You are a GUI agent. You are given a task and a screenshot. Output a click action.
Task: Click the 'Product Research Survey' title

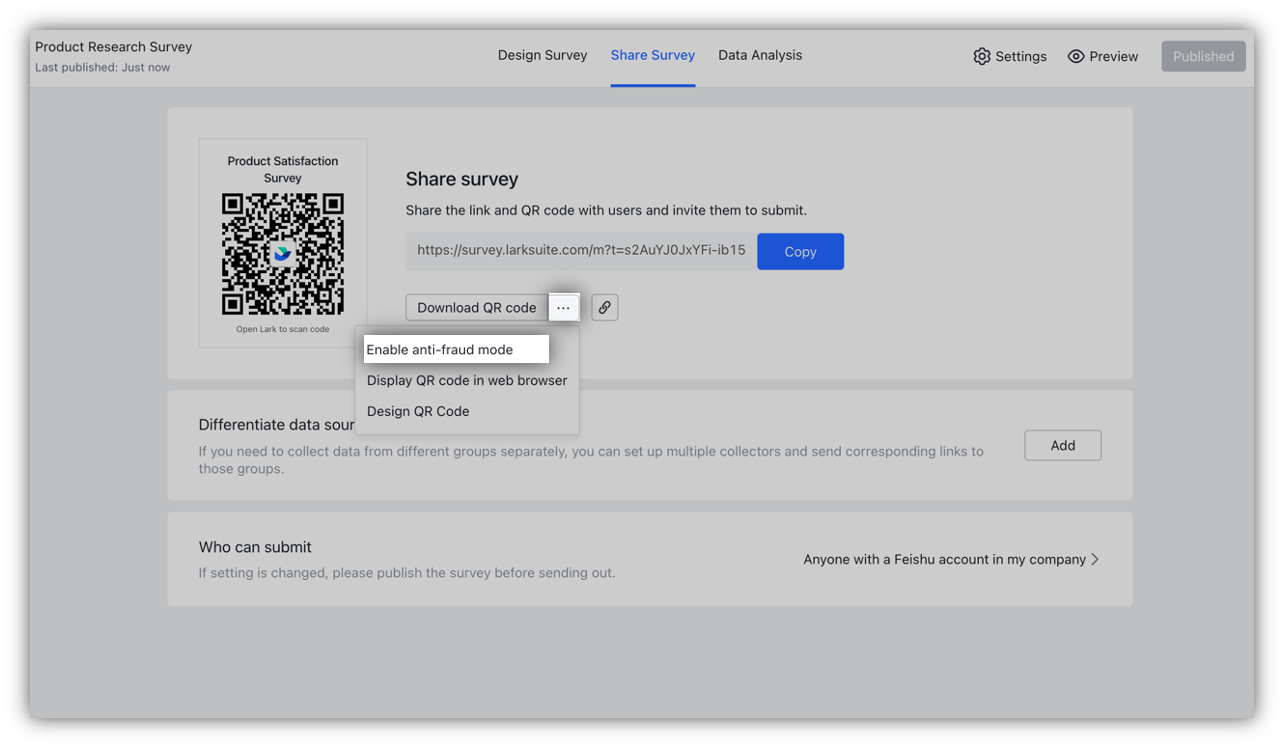click(113, 46)
